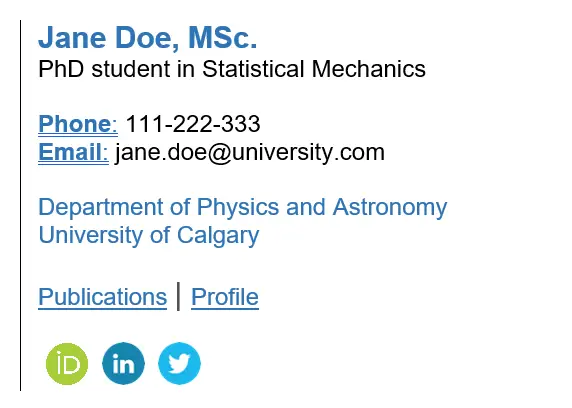Click the jane.doe@university.com email address
The image size is (572, 408).
point(250,153)
